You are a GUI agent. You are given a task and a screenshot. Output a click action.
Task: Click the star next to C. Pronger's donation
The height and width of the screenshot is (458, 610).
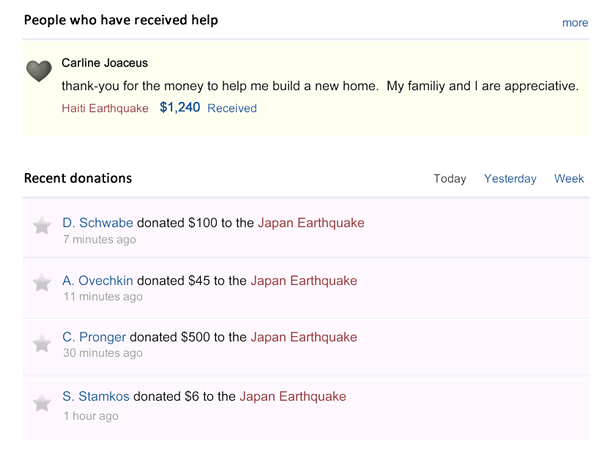(x=42, y=343)
